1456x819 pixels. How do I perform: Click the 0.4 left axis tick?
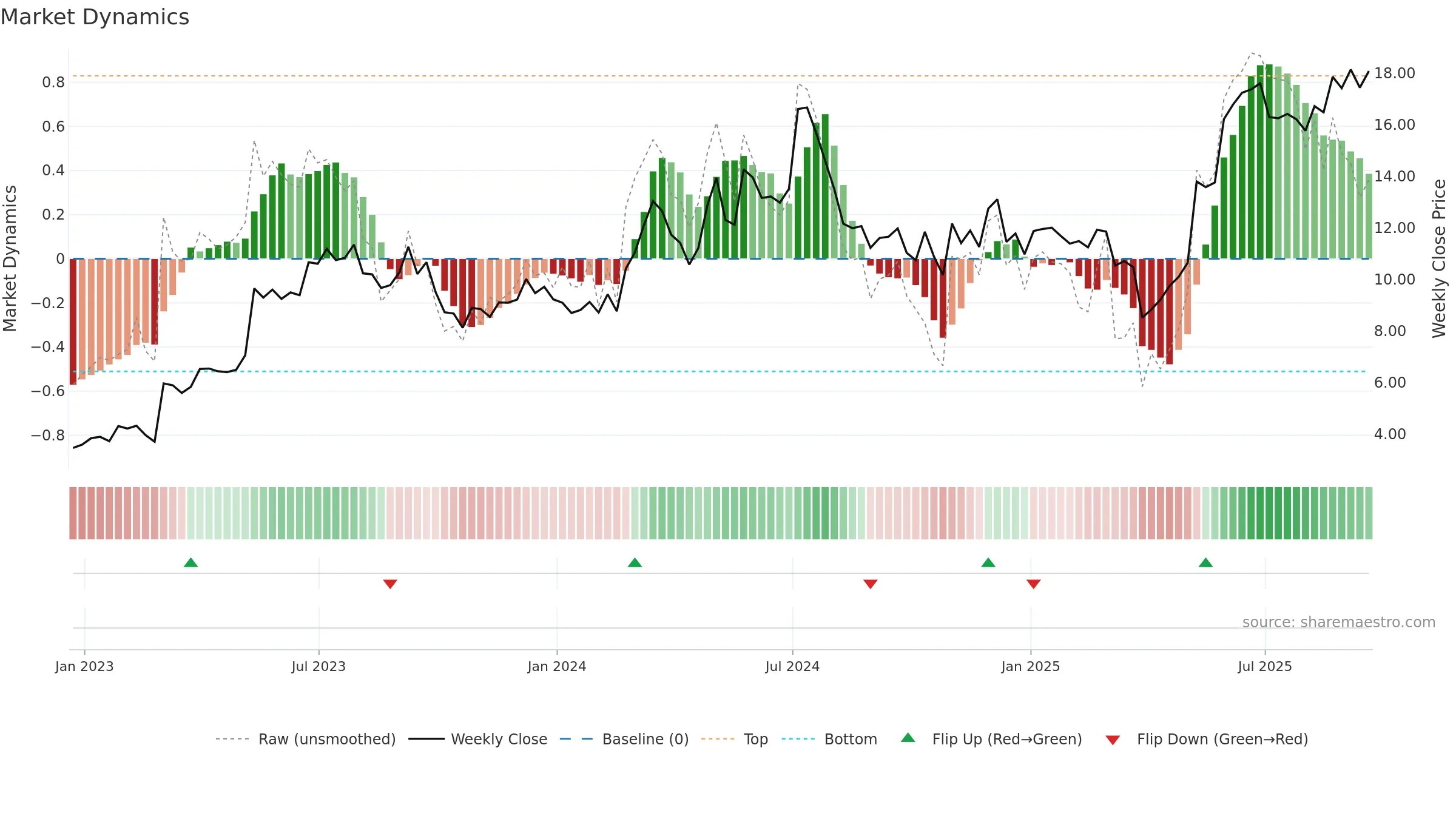tap(53, 170)
